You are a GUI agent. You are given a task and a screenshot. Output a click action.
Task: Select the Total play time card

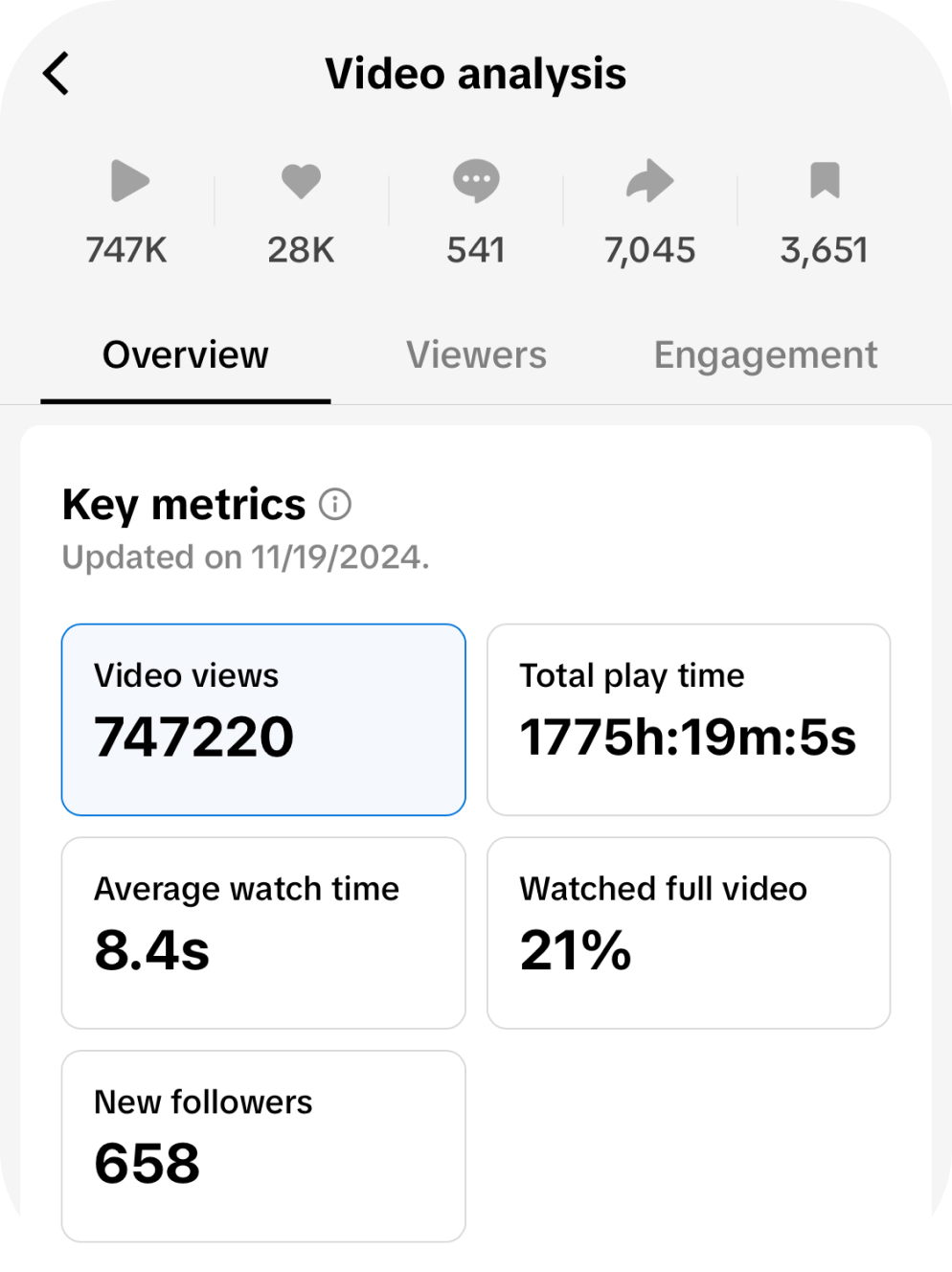point(689,719)
